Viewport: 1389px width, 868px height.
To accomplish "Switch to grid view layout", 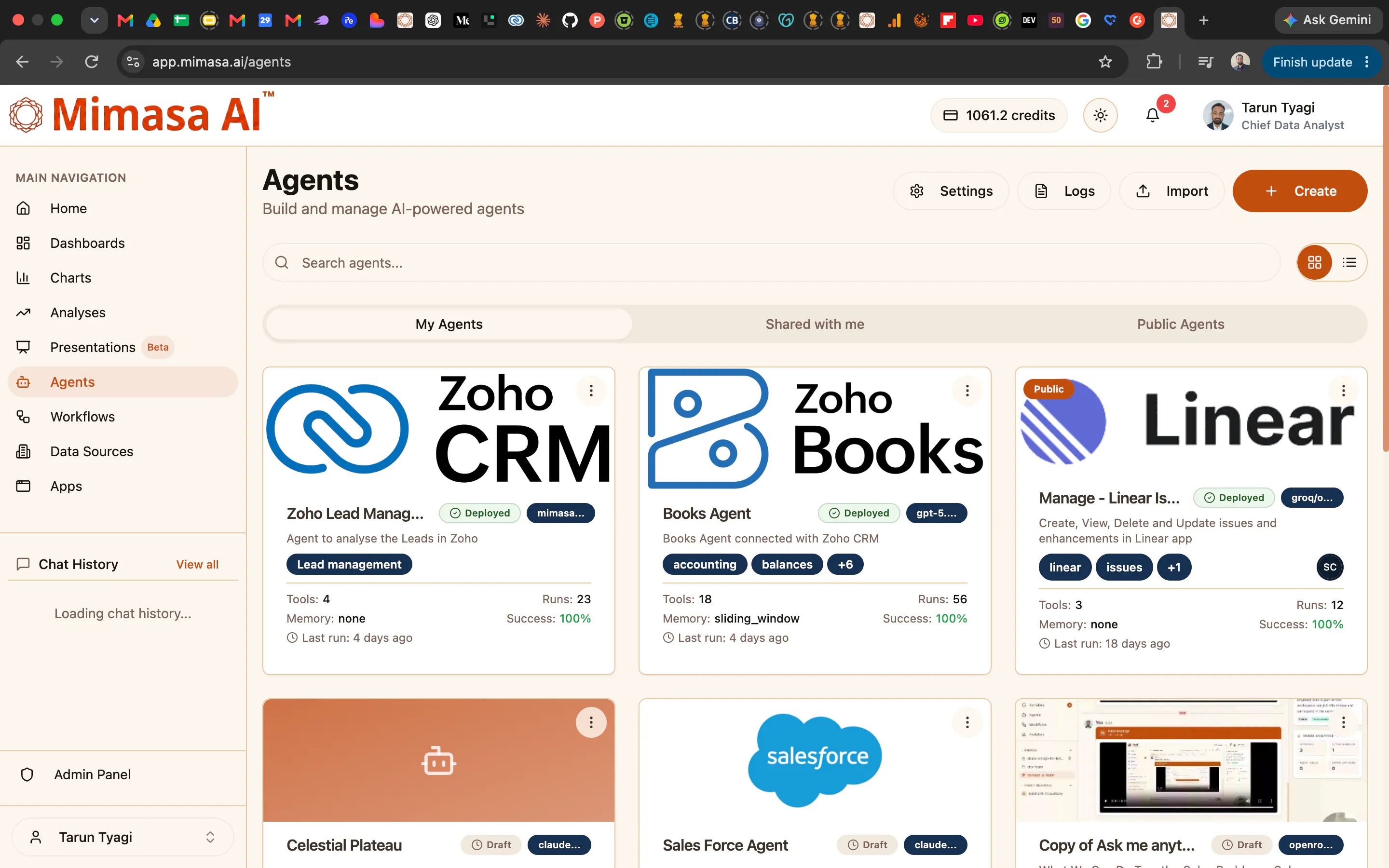I will [1314, 262].
